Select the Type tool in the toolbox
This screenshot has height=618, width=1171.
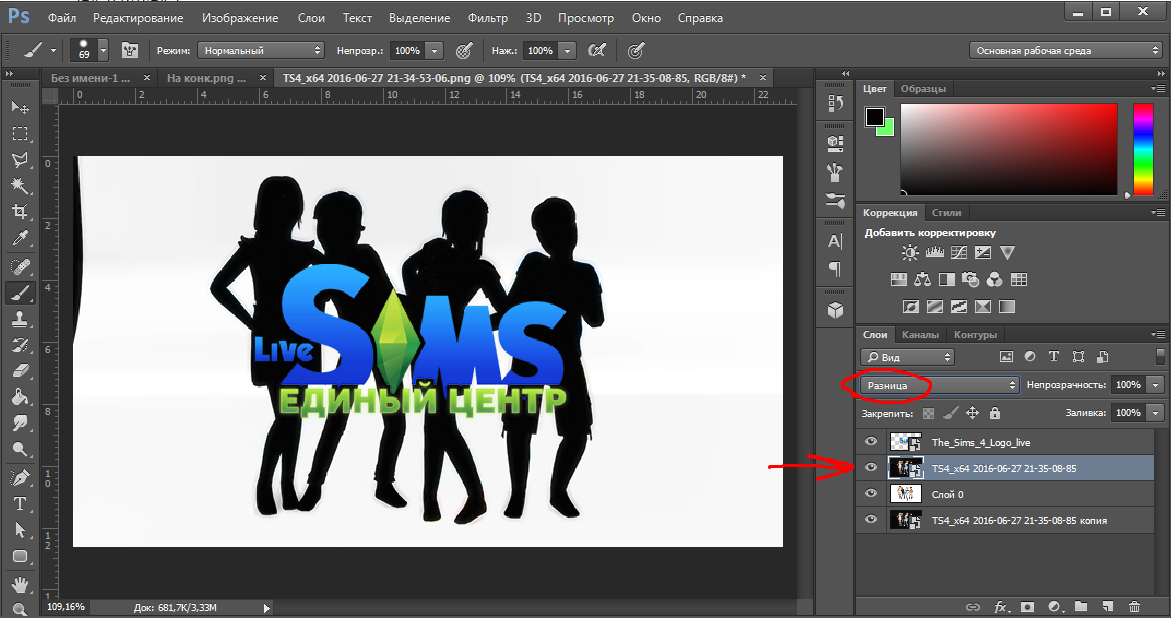[x=20, y=504]
